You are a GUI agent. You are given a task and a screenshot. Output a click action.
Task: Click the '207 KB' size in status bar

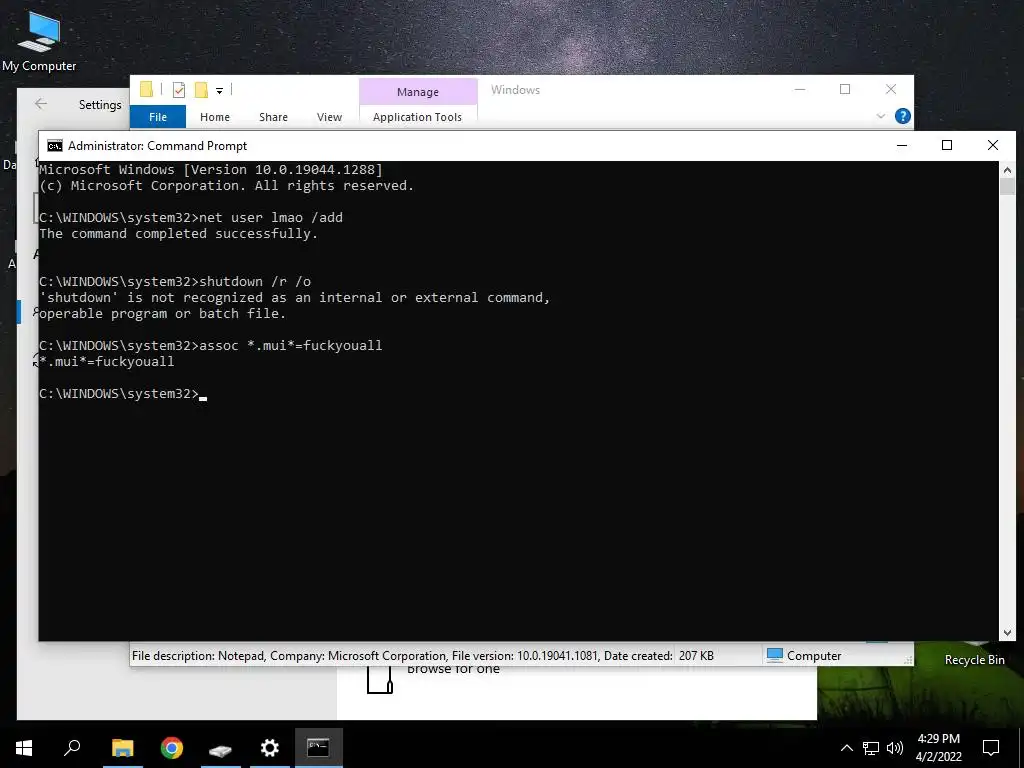[x=696, y=656]
